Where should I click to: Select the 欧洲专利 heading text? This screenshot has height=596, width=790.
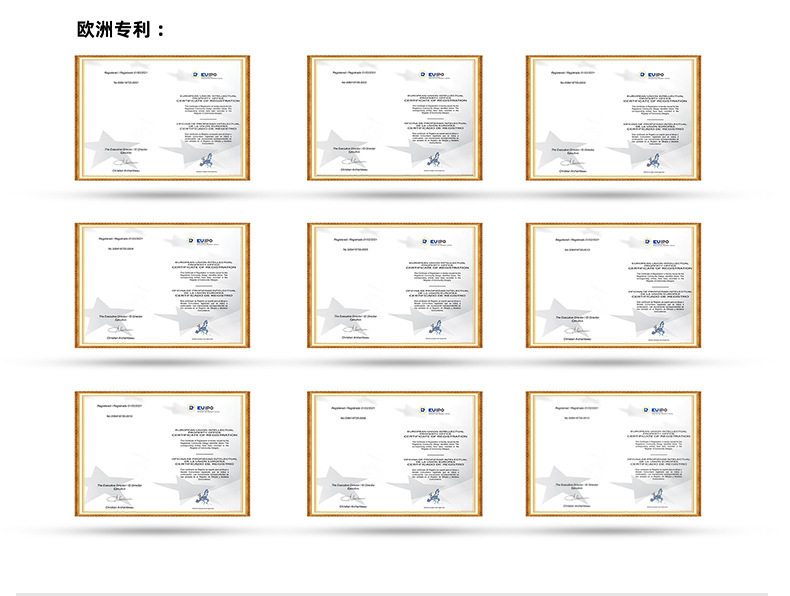click(x=121, y=29)
